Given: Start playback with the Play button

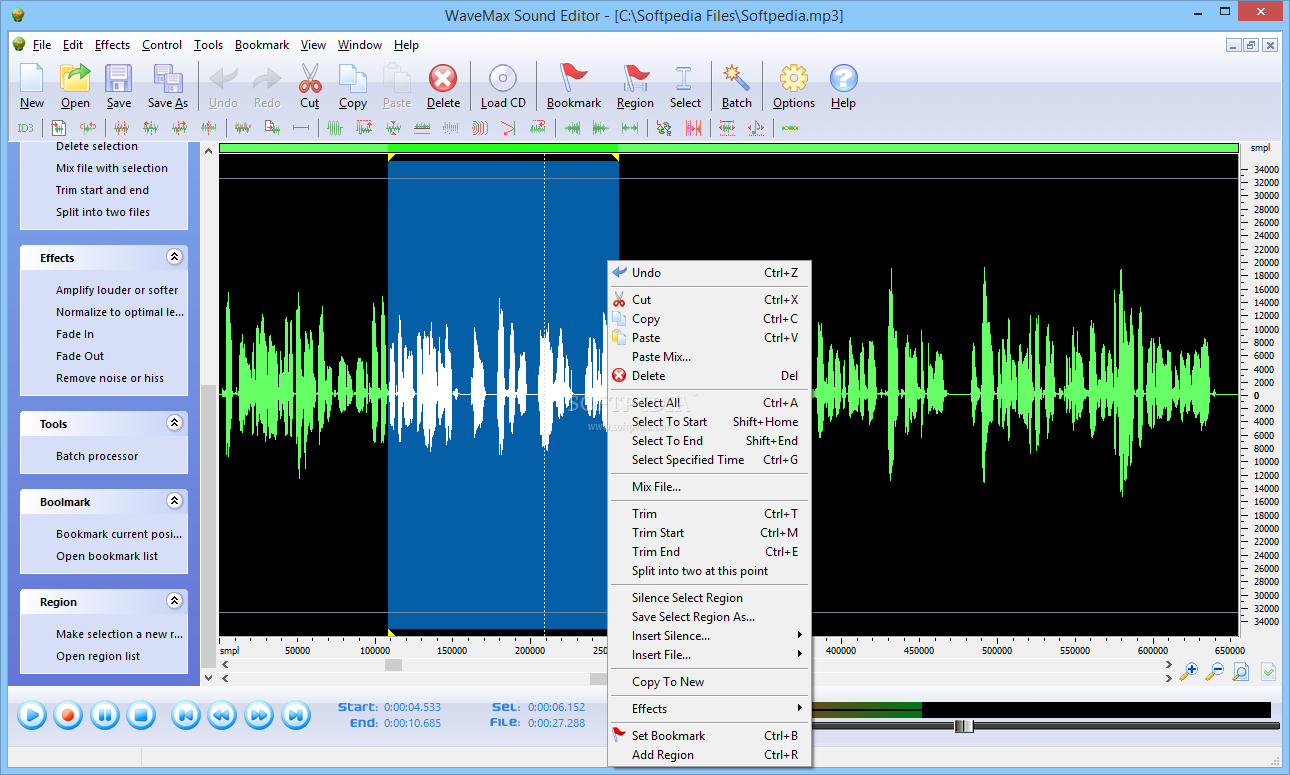Looking at the screenshot, I should [32, 715].
